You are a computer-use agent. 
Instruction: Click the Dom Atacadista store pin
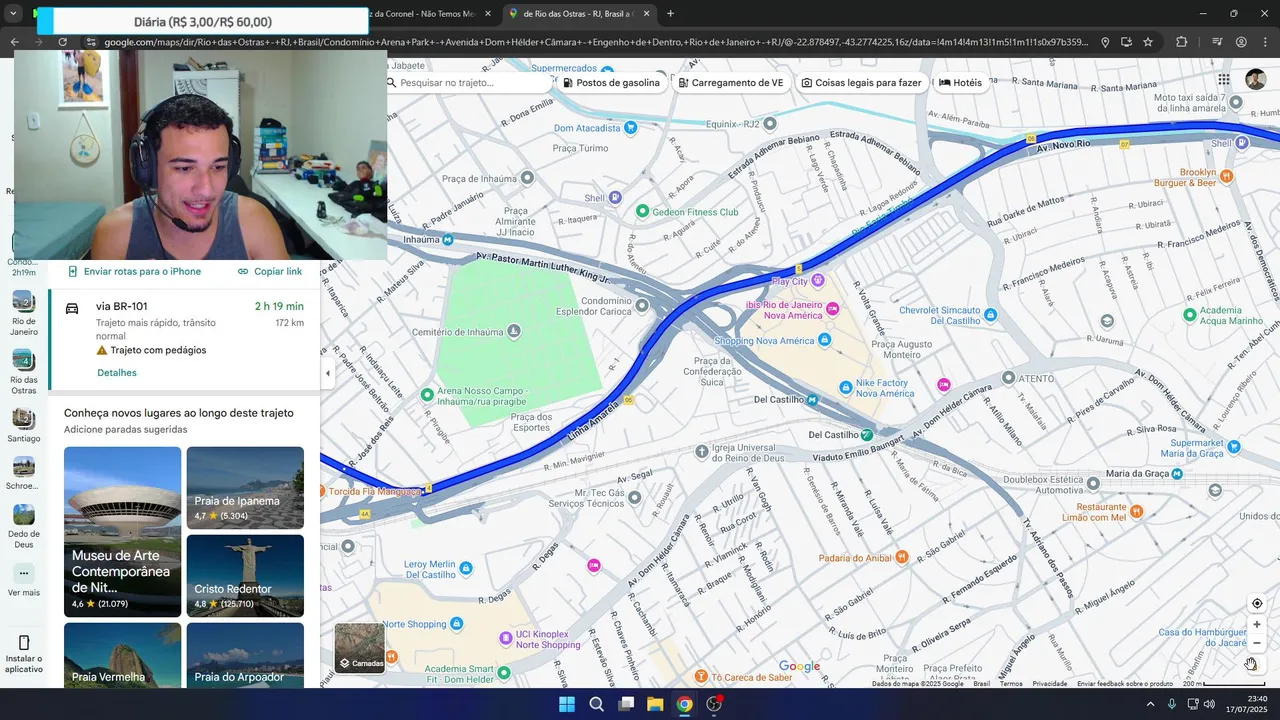click(x=630, y=128)
